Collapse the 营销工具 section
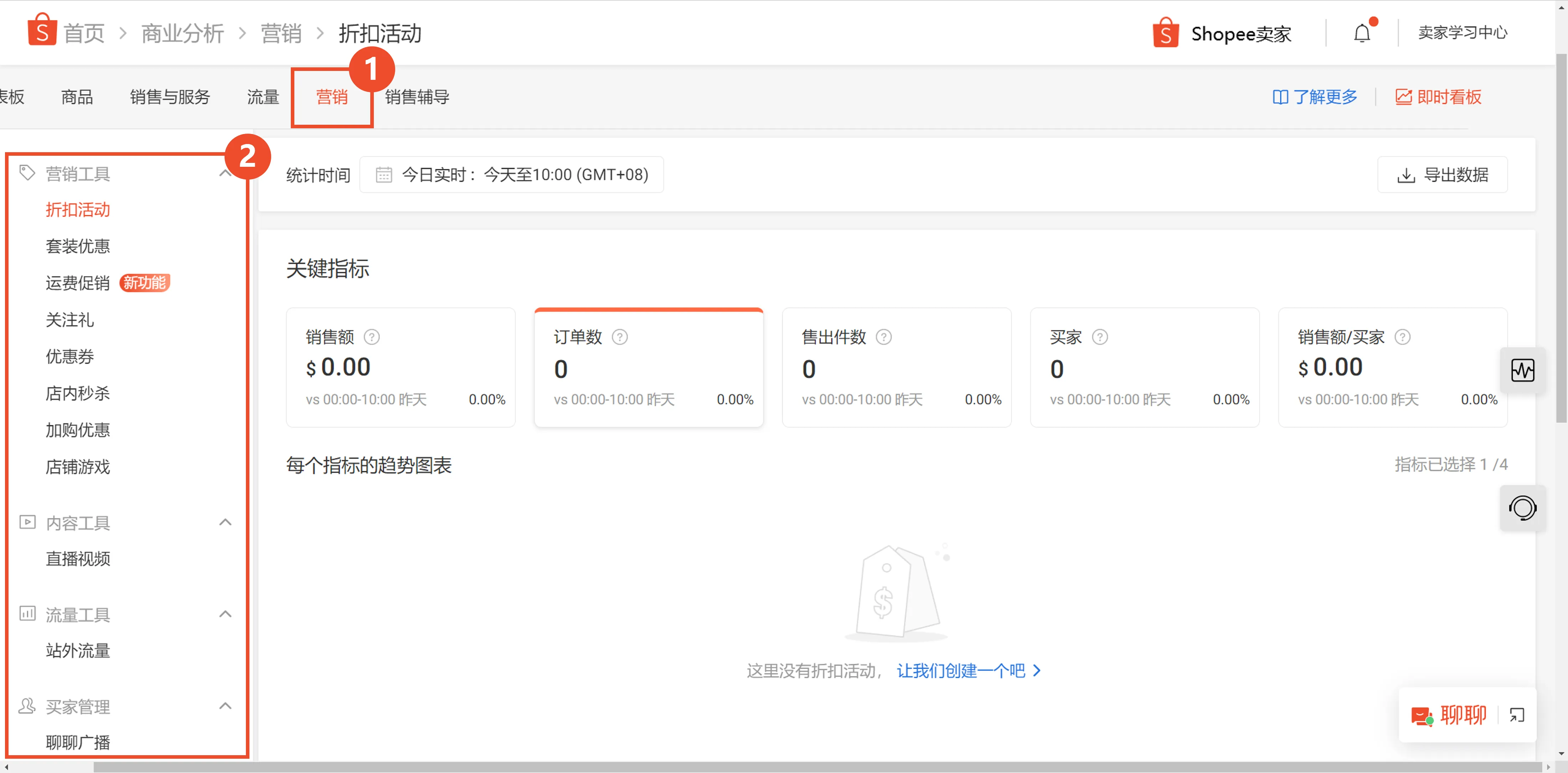 pyautogui.click(x=225, y=173)
